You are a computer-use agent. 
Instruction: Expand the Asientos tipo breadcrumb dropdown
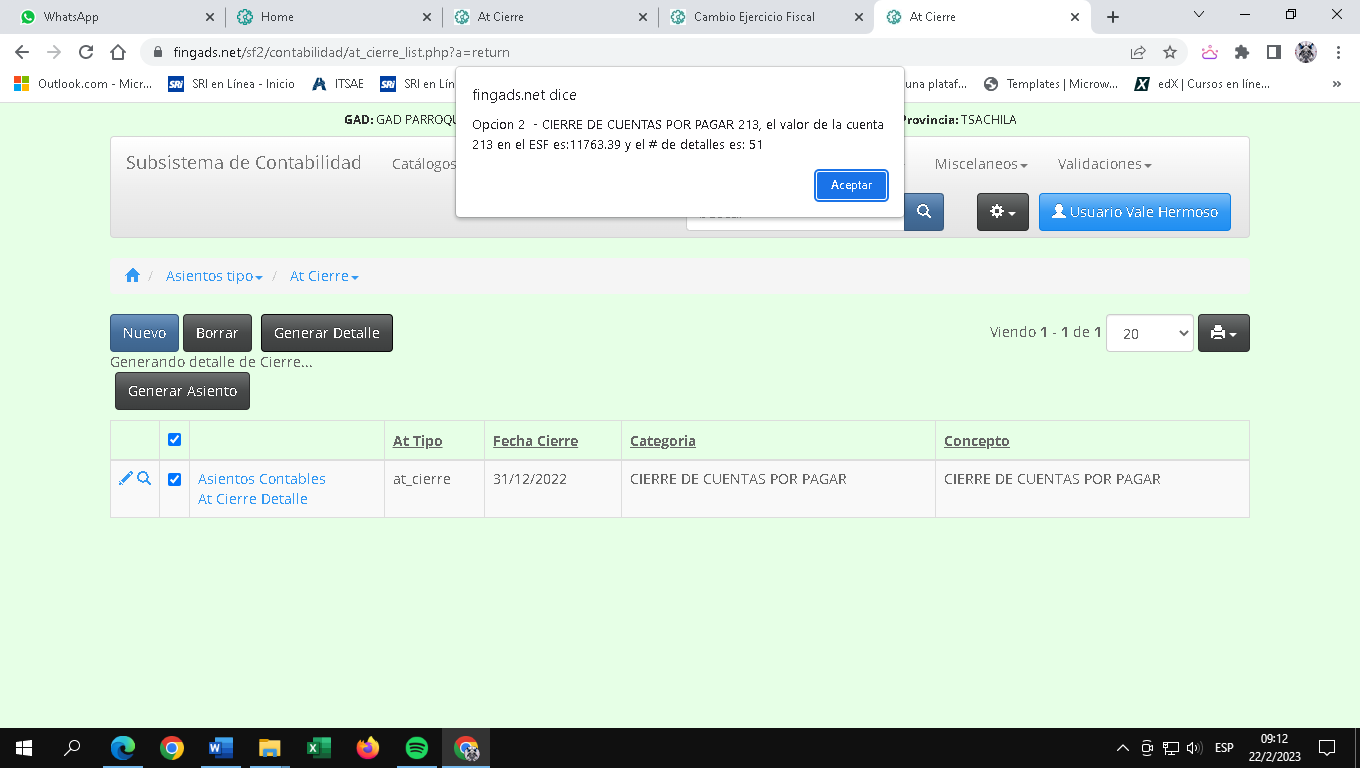214,276
